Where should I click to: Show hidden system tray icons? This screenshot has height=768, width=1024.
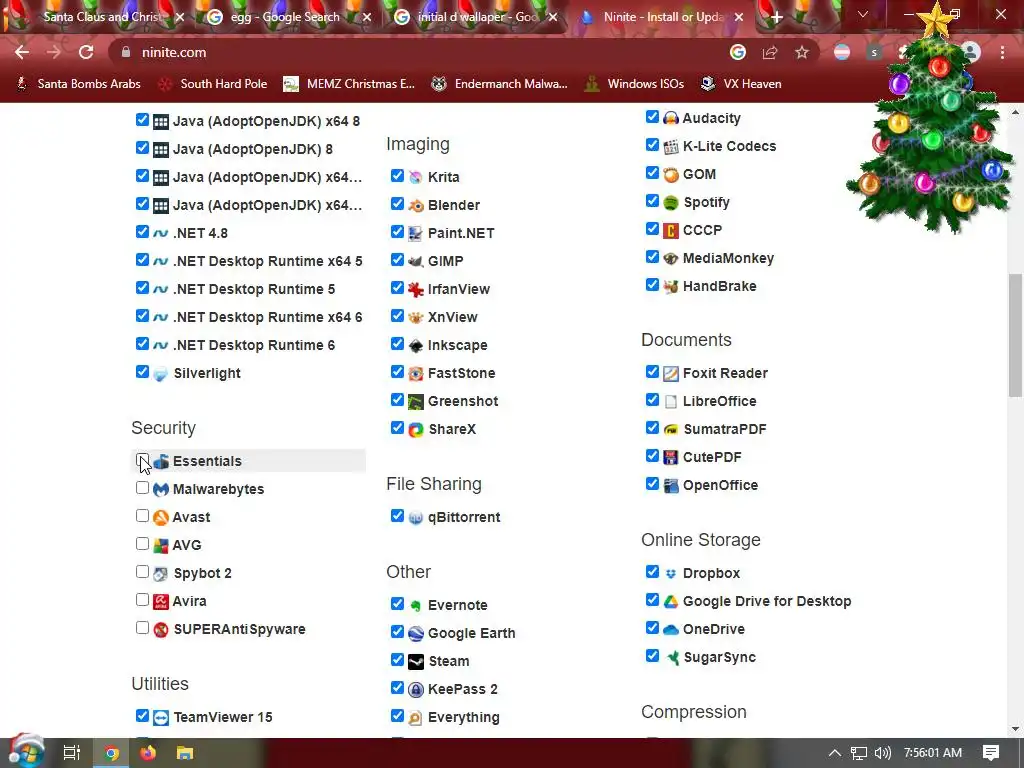835,753
